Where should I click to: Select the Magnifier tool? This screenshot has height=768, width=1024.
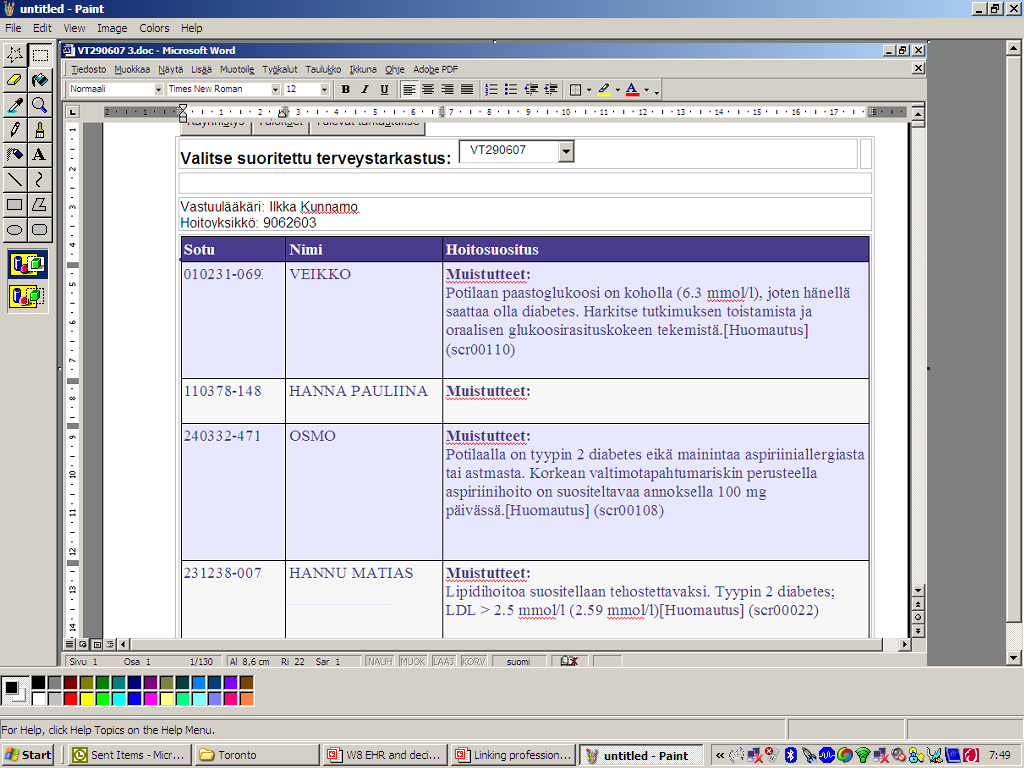[40, 104]
